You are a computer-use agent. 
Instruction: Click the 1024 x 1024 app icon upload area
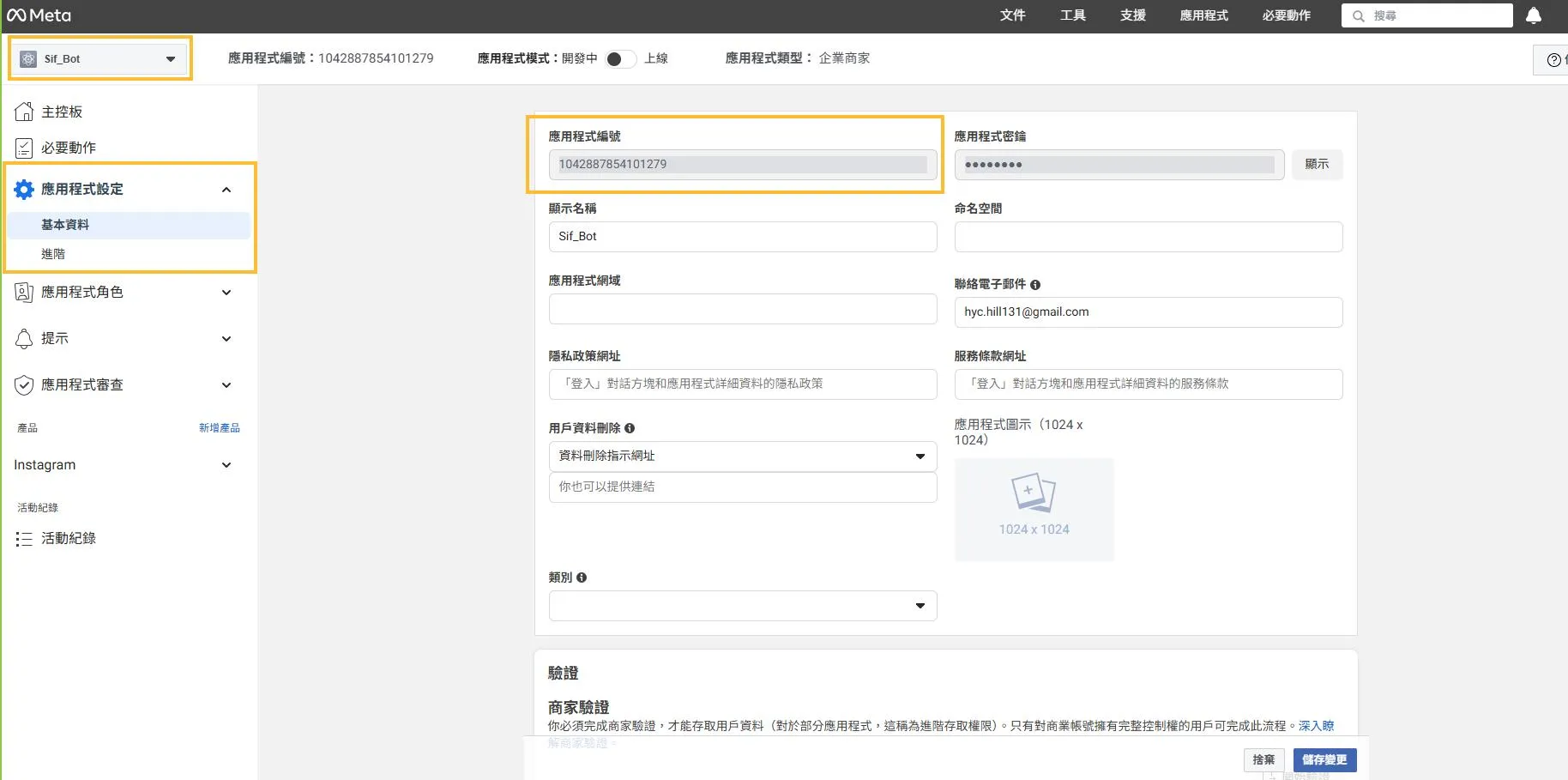click(1034, 508)
